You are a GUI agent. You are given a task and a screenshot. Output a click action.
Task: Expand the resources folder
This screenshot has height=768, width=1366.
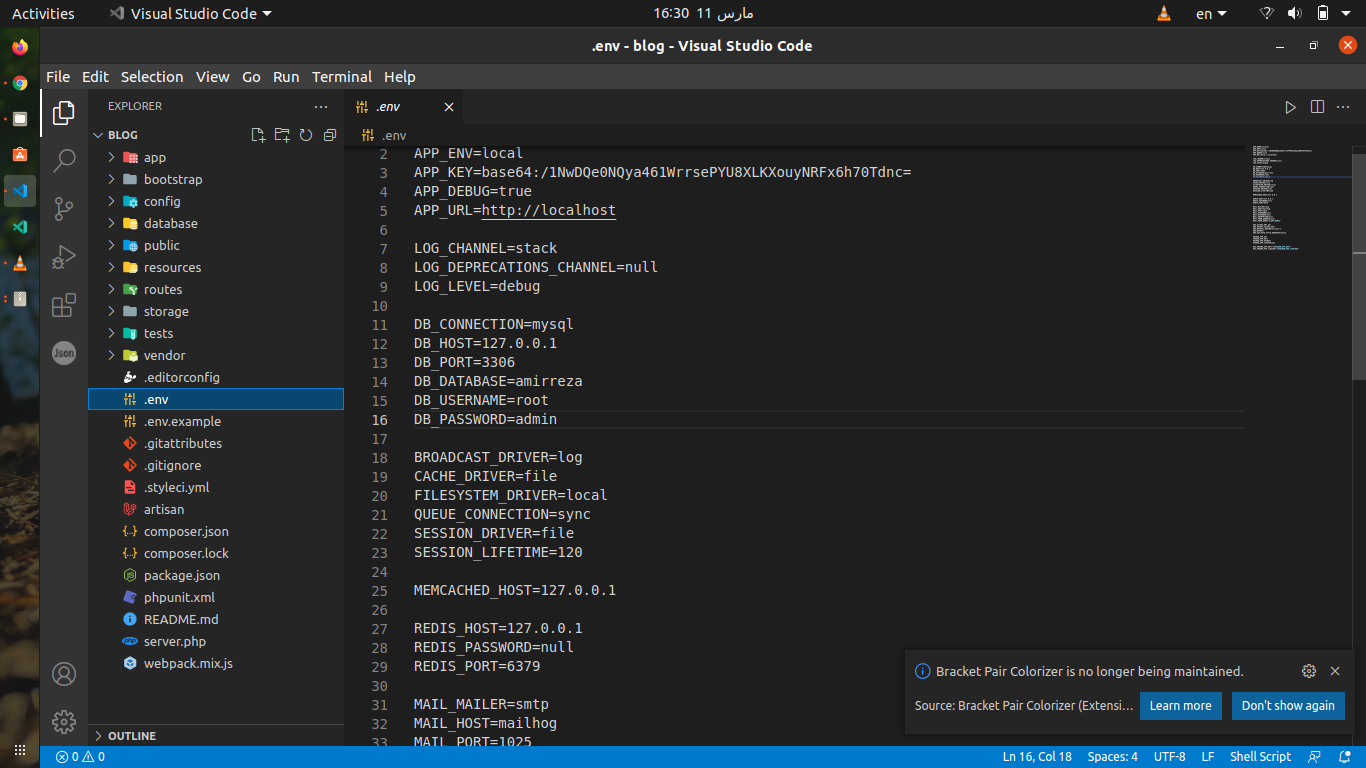click(x=216, y=267)
